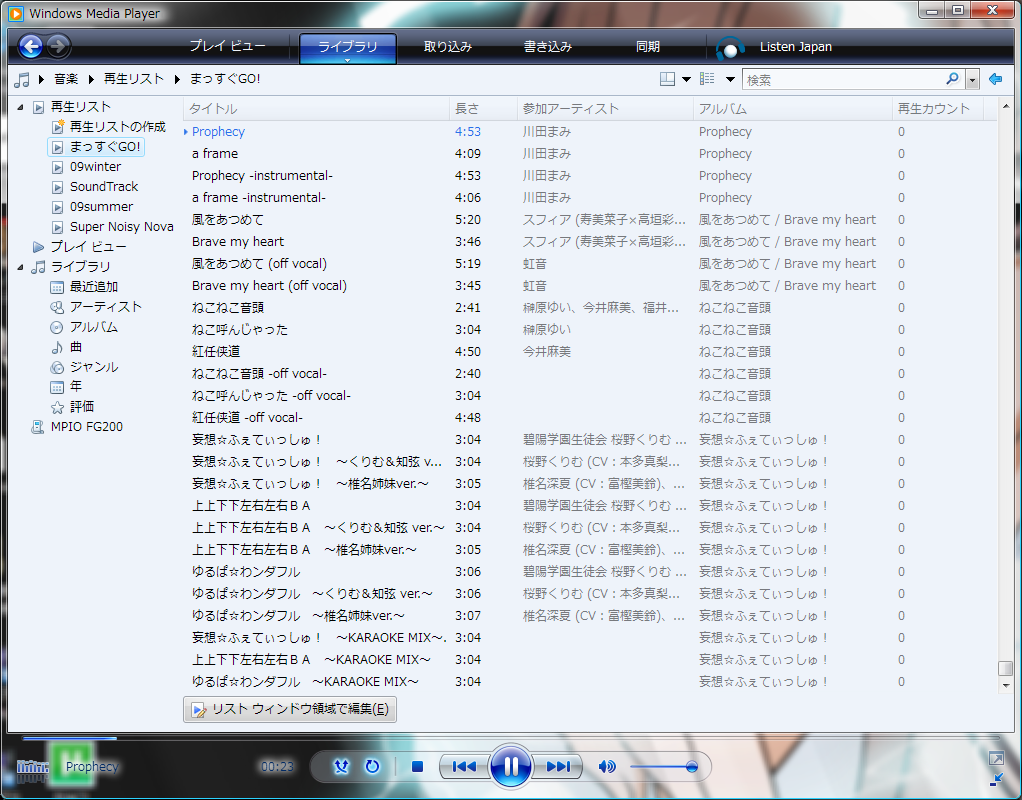
Task: Expand the arrow before 音楽 breadcrumb
Action: click(41, 79)
